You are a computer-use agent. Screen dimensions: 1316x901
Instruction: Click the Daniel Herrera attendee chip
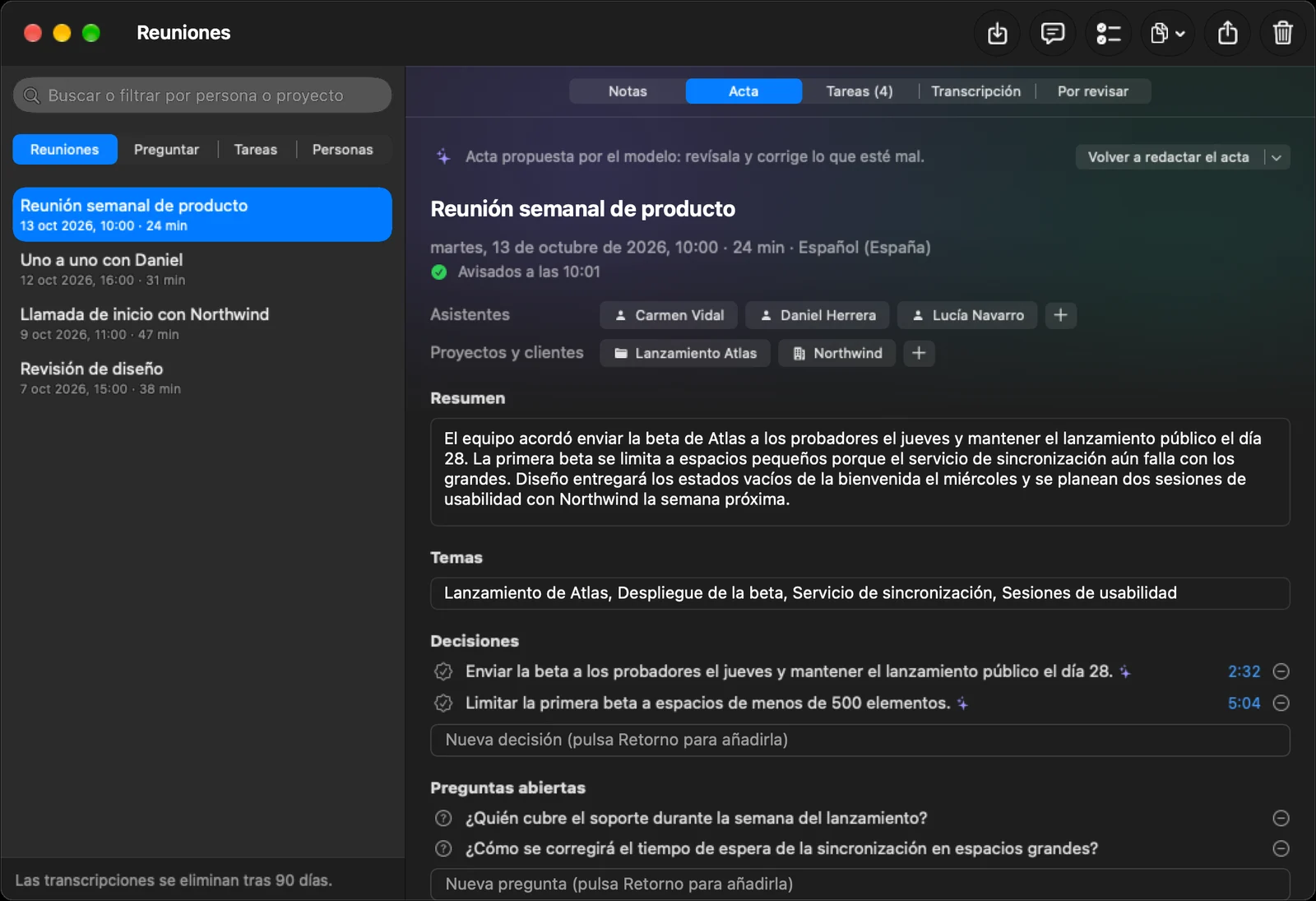[x=818, y=315]
